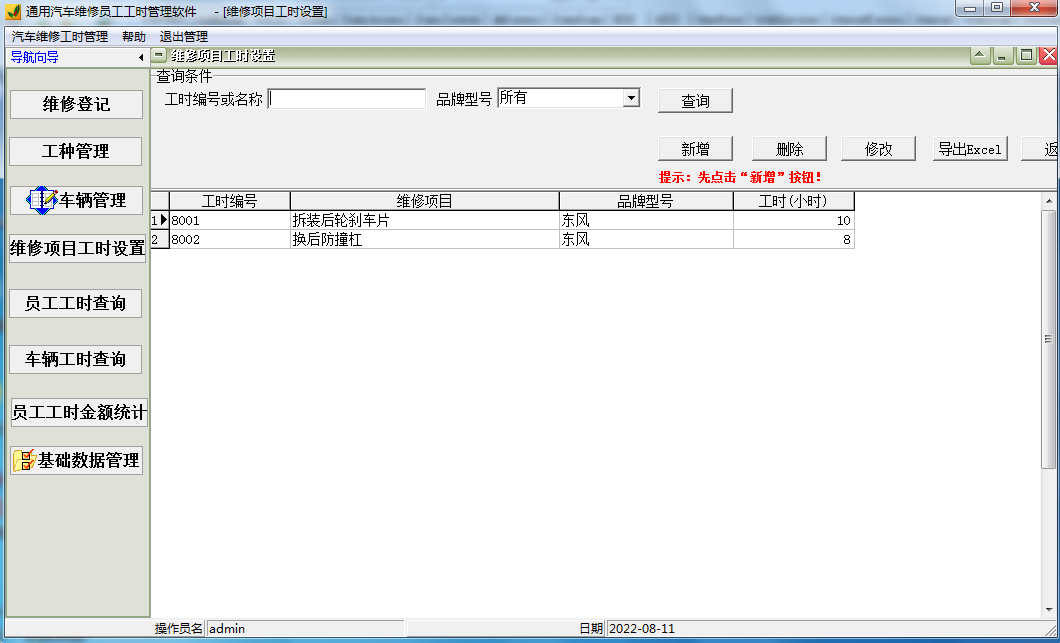Open 车辆管理 in the navigation panel
The width and height of the screenshot is (1060, 643).
click(76, 201)
